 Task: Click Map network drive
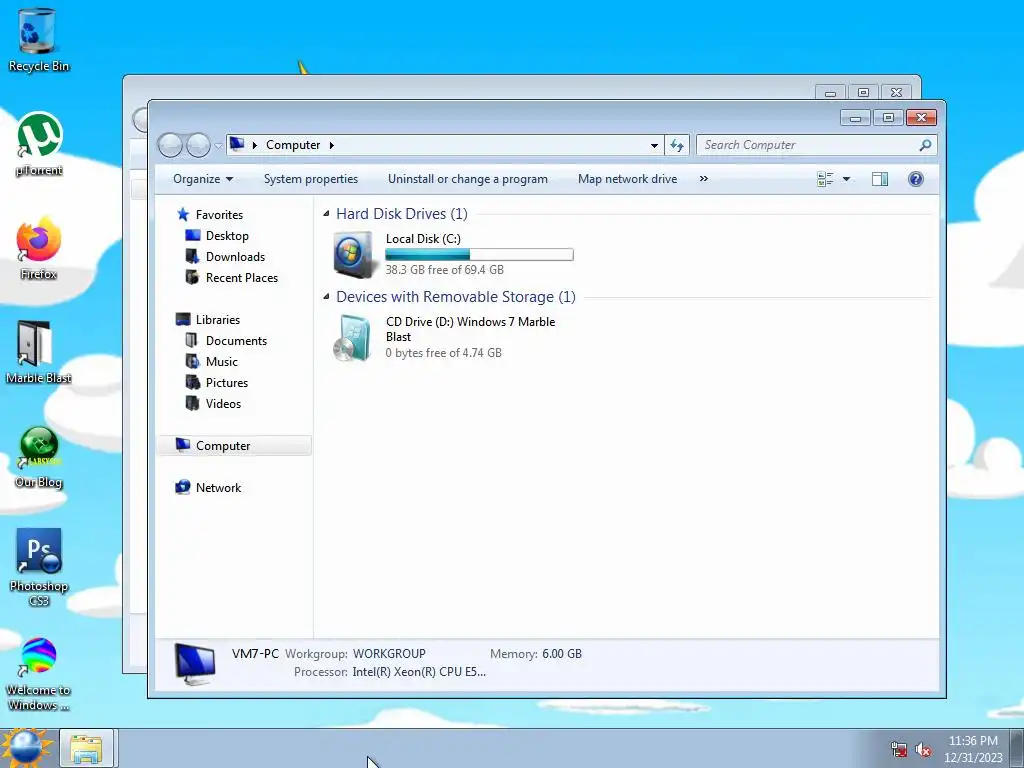627,179
